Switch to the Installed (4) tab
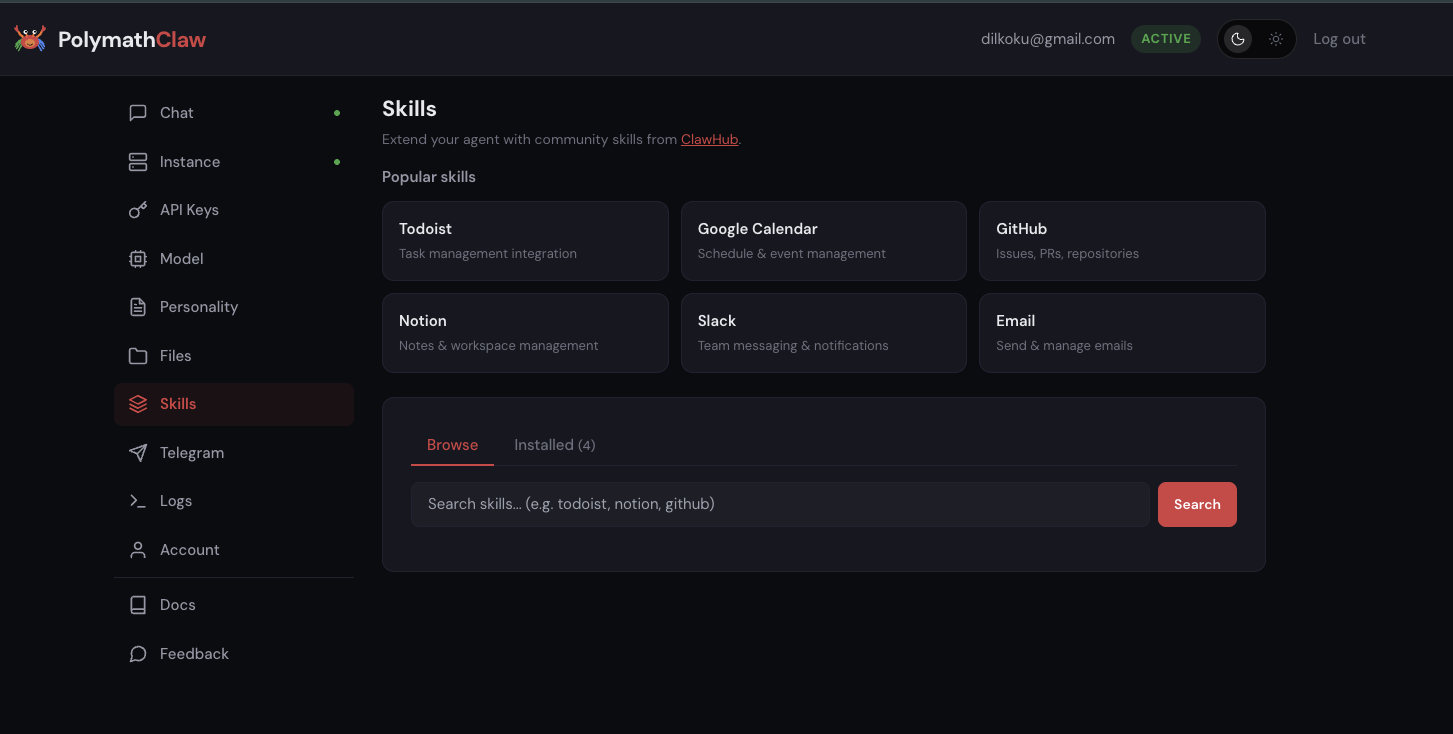Screen dimensions: 1453x734 (x=555, y=445)
